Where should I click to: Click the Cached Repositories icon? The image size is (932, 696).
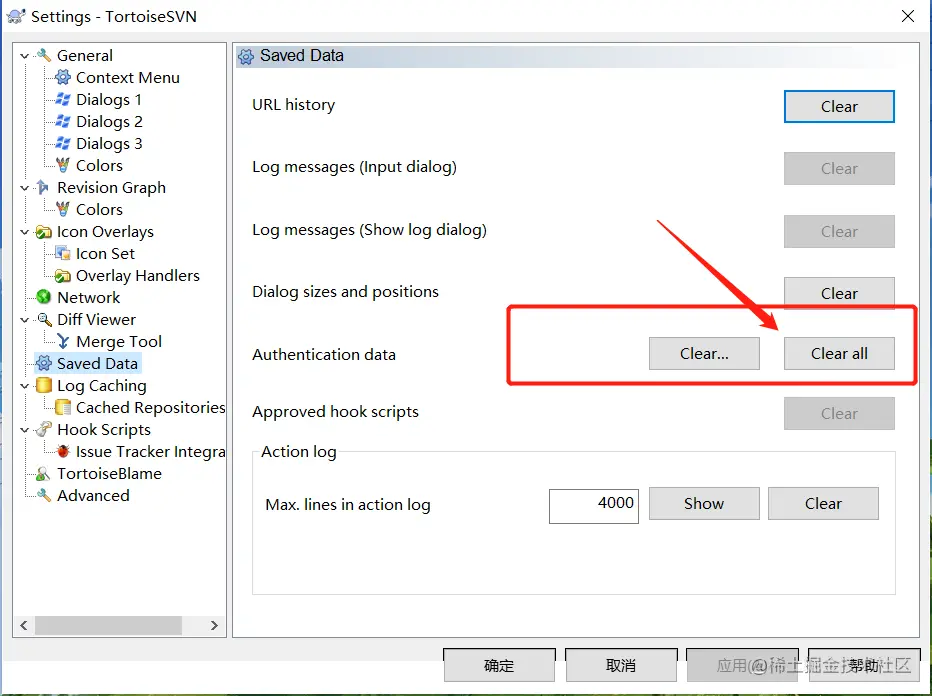point(62,407)
